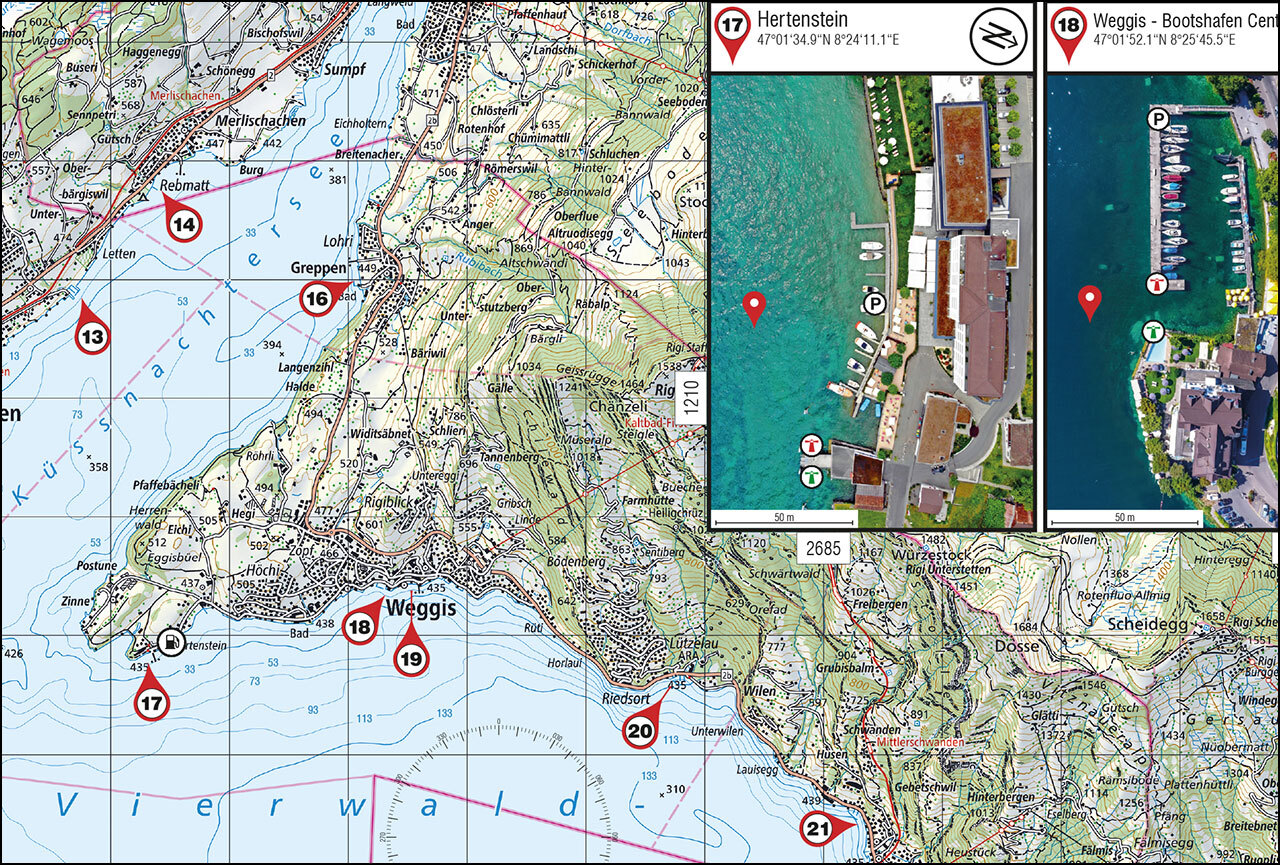Click map marker 20 at Riedsort
Viewport: 1280px width, 865px height.
coord(640,731)
